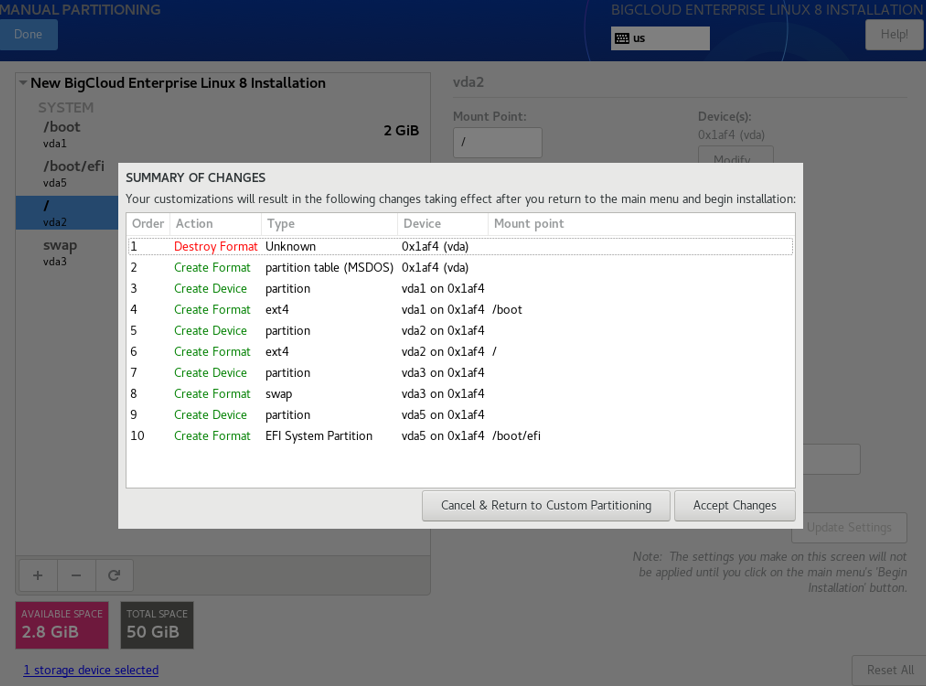Viewport: 926px width, 686px height.
Task: Sort by the Action column header
Action: tap(216, 224)
